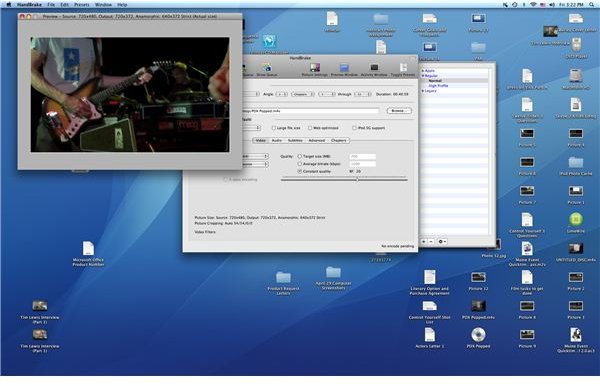Viewport: 600px width, 386px height.
Task: Open Spotlight search in menu bar
Action: click(x=593, y=5)
